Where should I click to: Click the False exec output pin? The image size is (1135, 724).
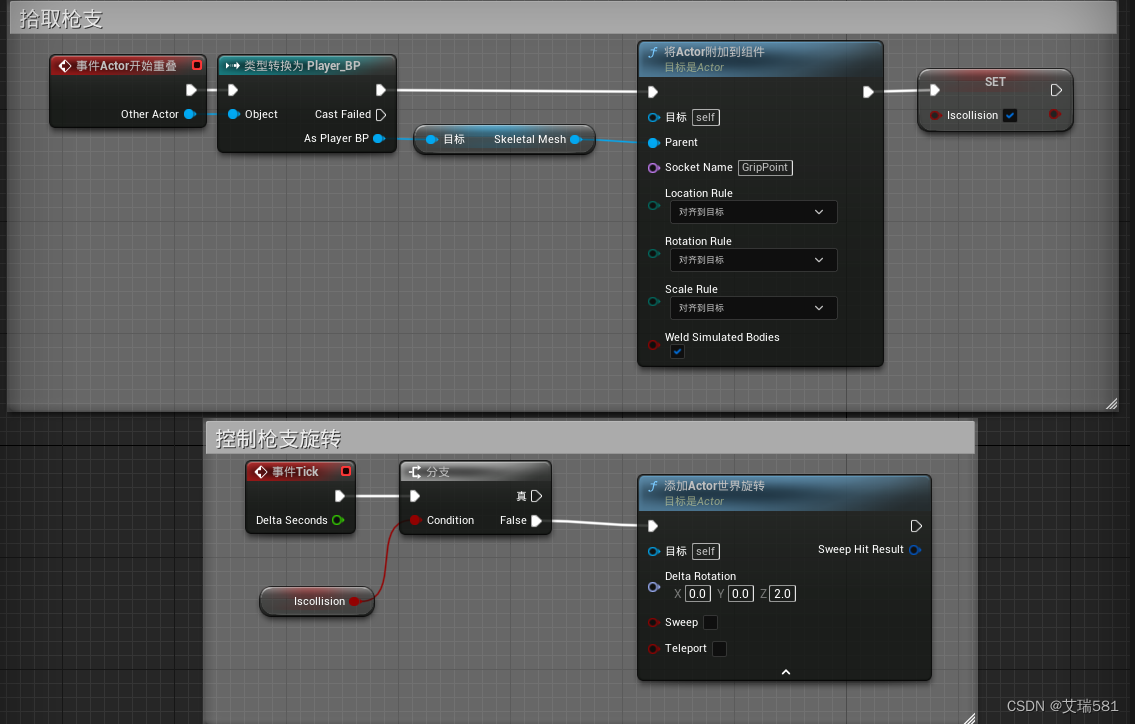(x=536, y=521)
